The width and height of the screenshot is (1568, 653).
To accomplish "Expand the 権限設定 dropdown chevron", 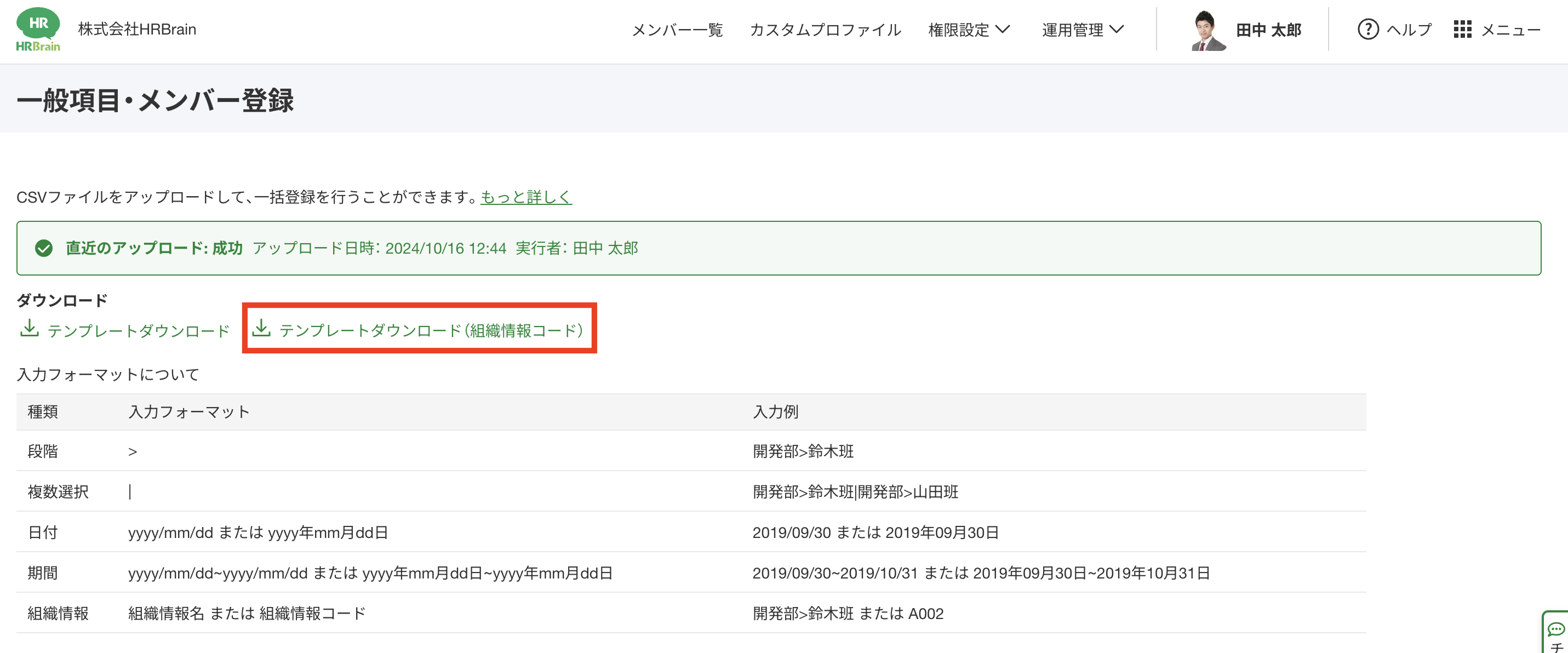I will (x=1003, y=29).
